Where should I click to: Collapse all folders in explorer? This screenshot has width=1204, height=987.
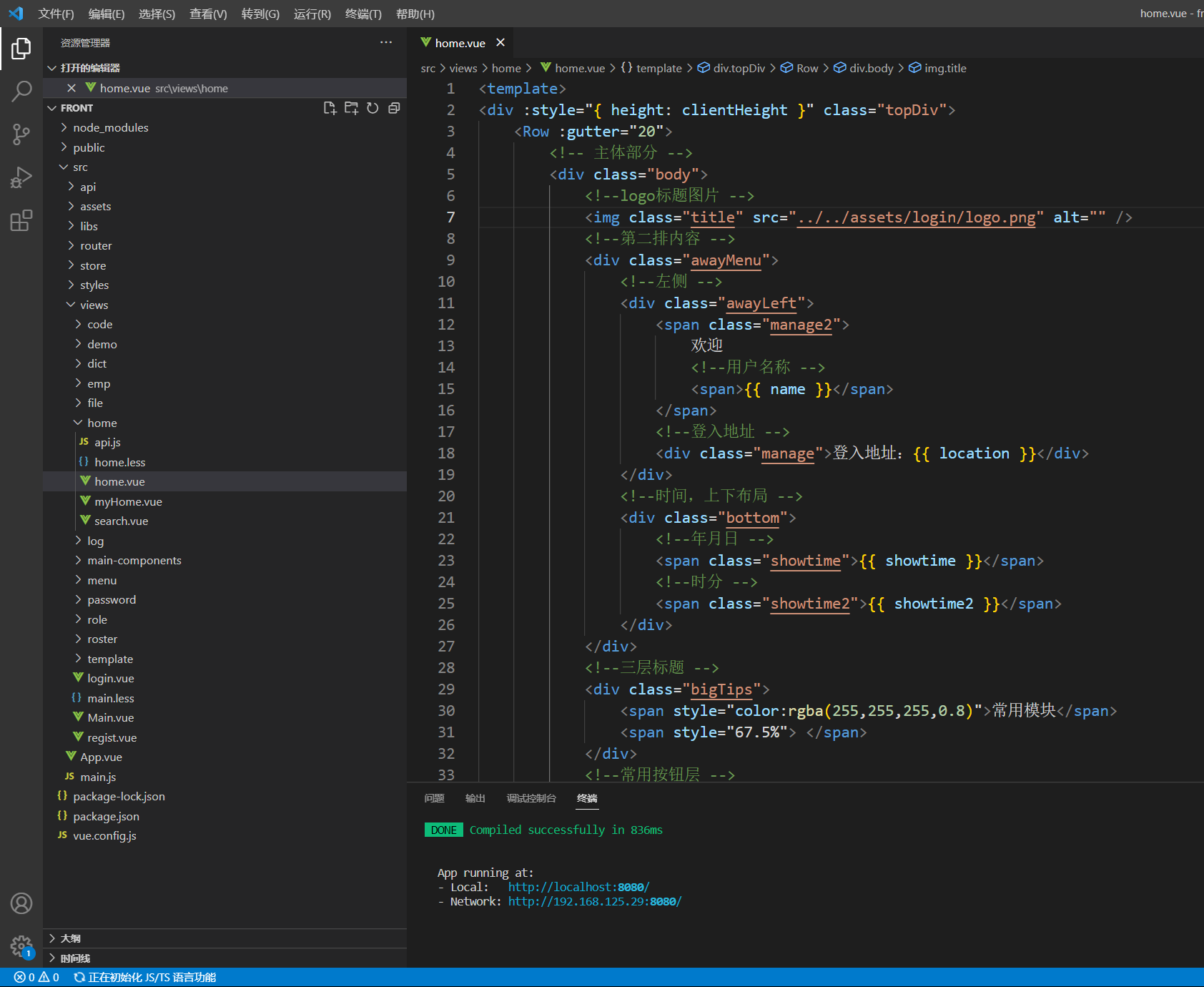(394, 108)
